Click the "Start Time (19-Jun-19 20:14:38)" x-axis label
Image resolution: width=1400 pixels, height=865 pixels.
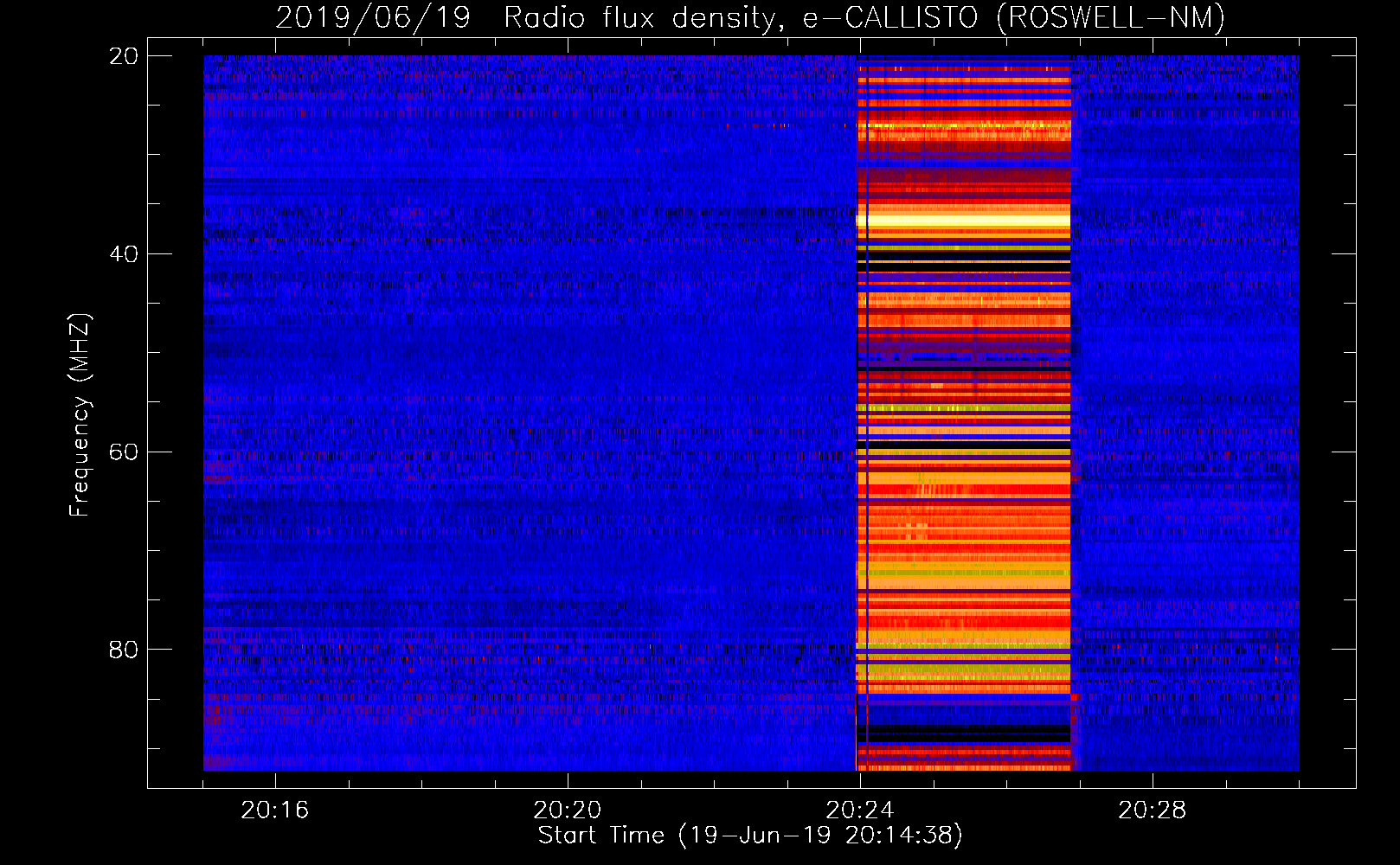tap(750, 836)
